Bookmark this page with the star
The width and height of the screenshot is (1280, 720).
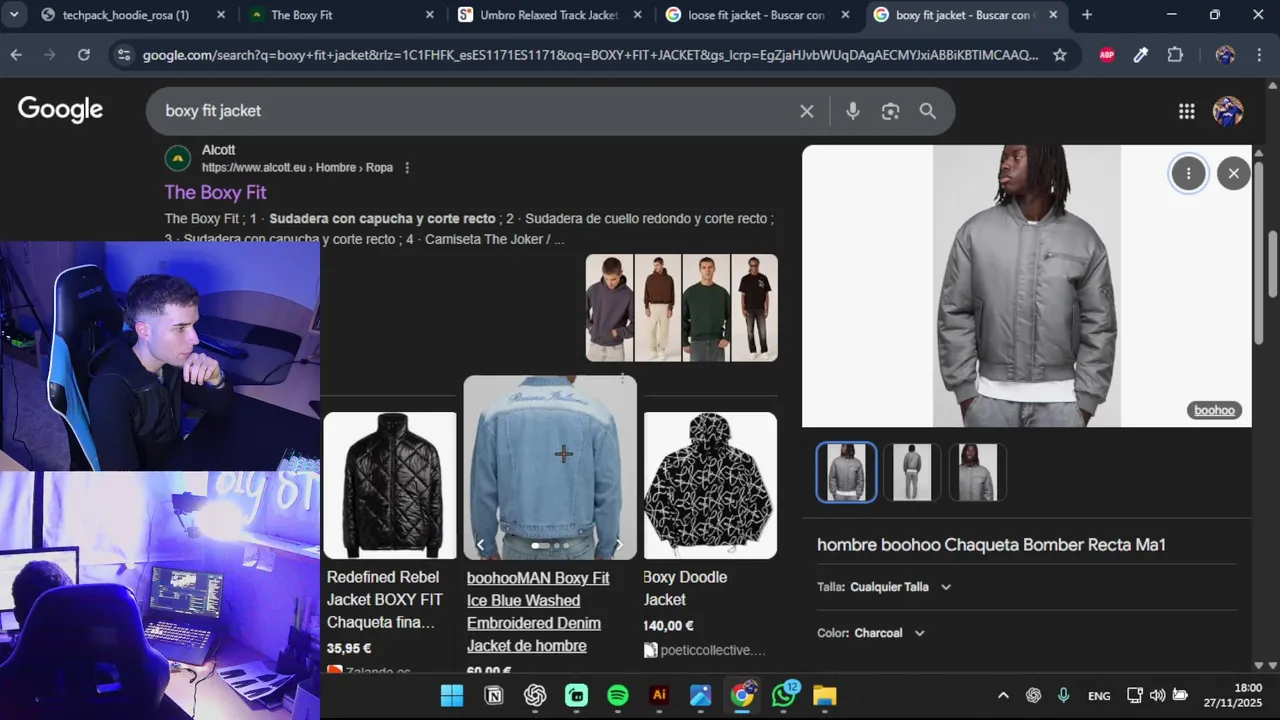[x=1059, y=55]
